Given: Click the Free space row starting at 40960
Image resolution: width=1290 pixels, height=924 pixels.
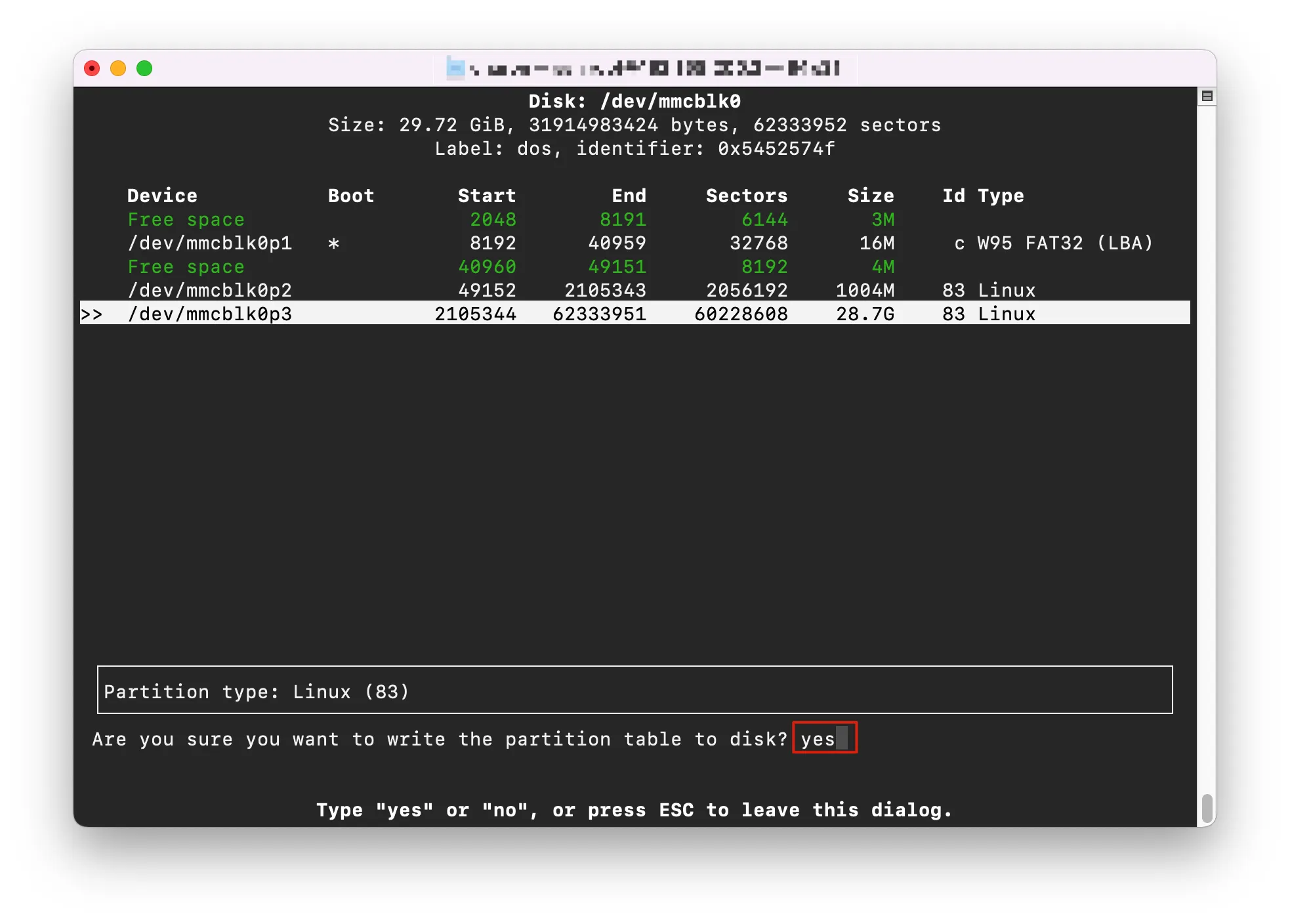Looking at the screenshot, I should (635, 267).
